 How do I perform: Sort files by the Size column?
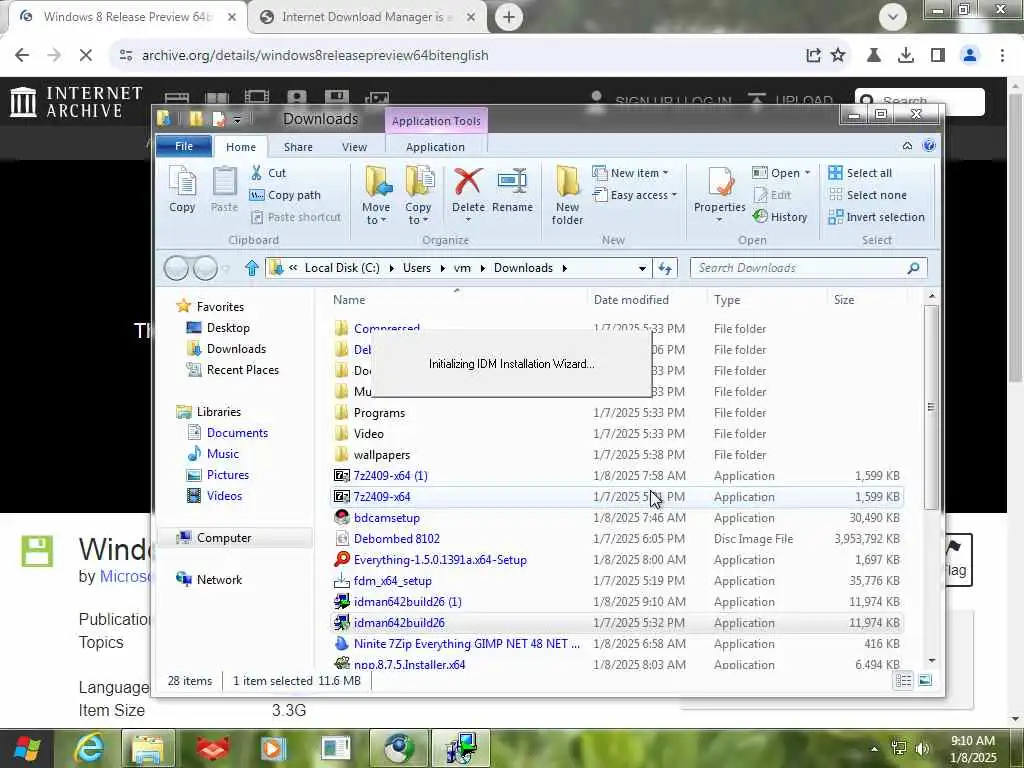pos(843,300)
